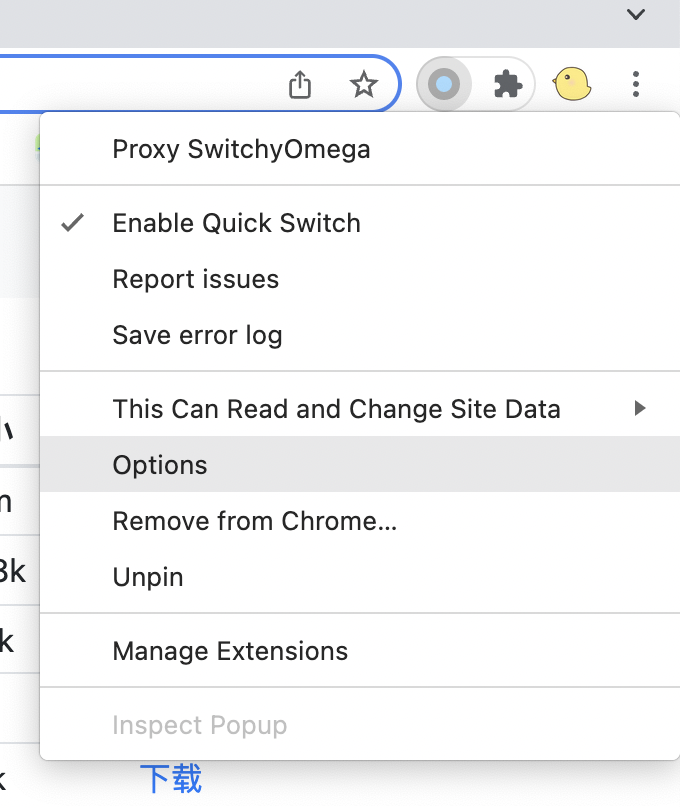Bookmark this page with the star icon
The image size is (680, 808).
pos(364,85)
